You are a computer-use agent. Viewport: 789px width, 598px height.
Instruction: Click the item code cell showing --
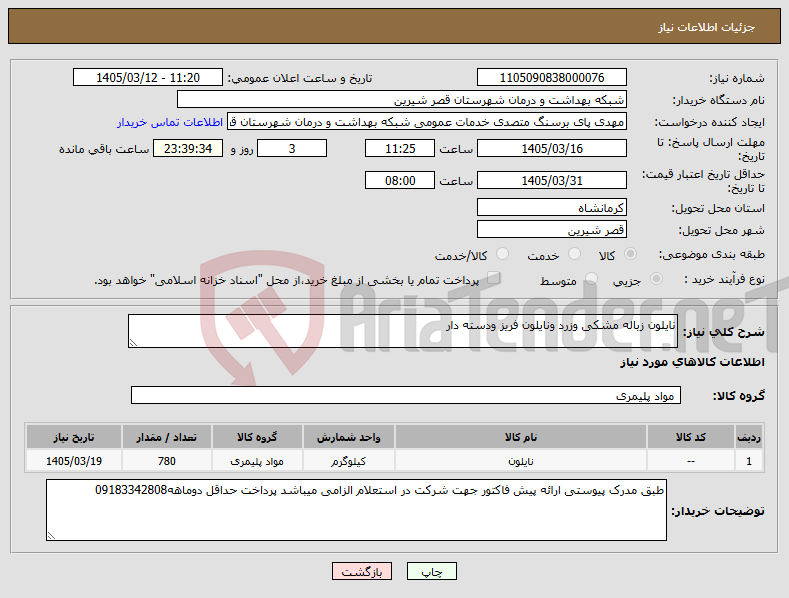pyautogui.click(x=690, y=461)
